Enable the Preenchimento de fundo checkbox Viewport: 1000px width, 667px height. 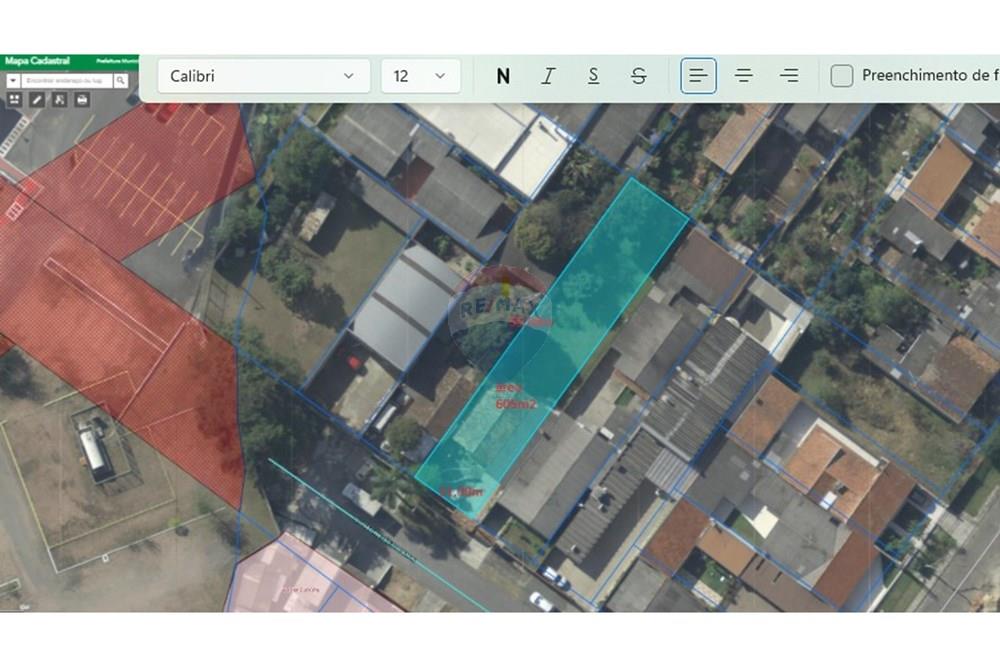(x=842, y=76)
